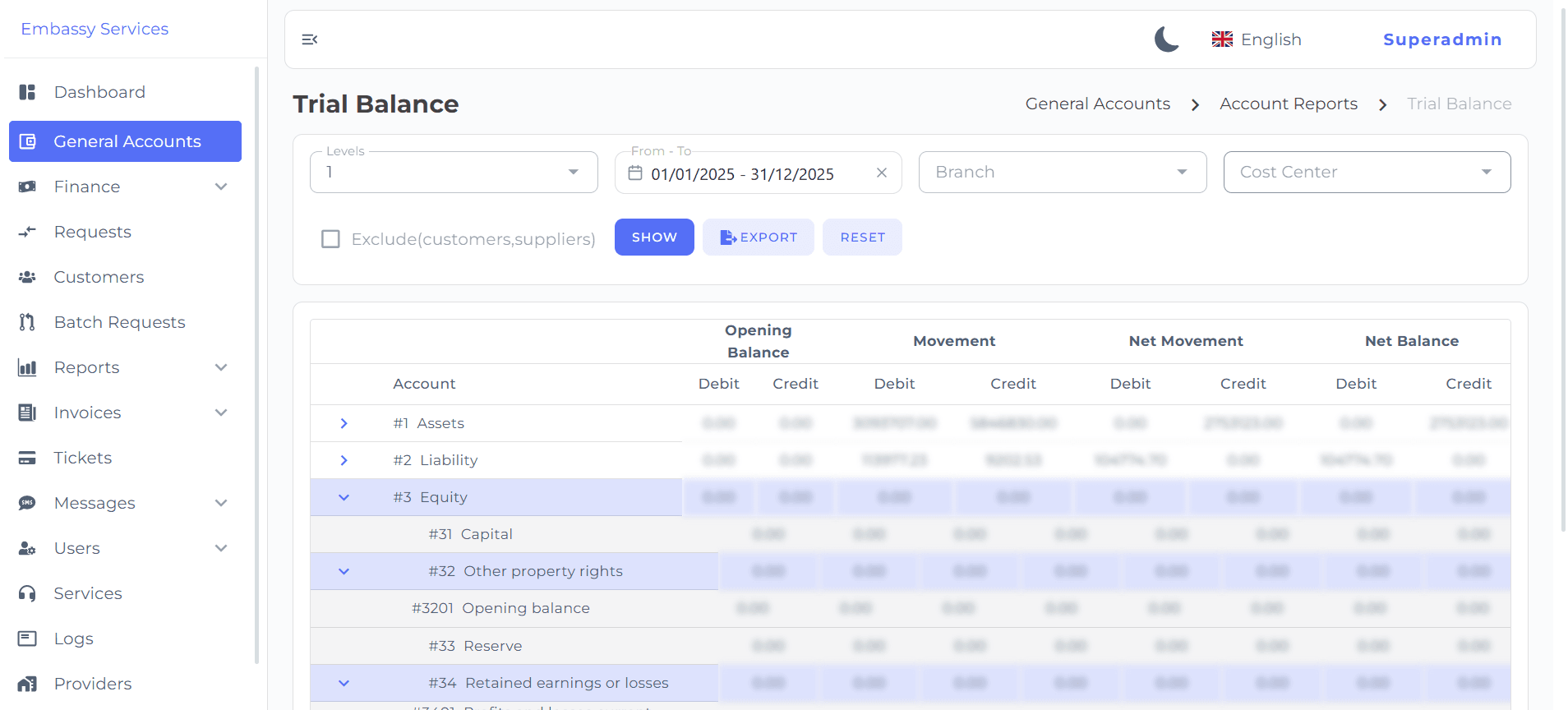Switch to dark mode with moon icon
The height and width of the screenshot is (710, 1568).
pyautogui.click(x=1166, y=39)
